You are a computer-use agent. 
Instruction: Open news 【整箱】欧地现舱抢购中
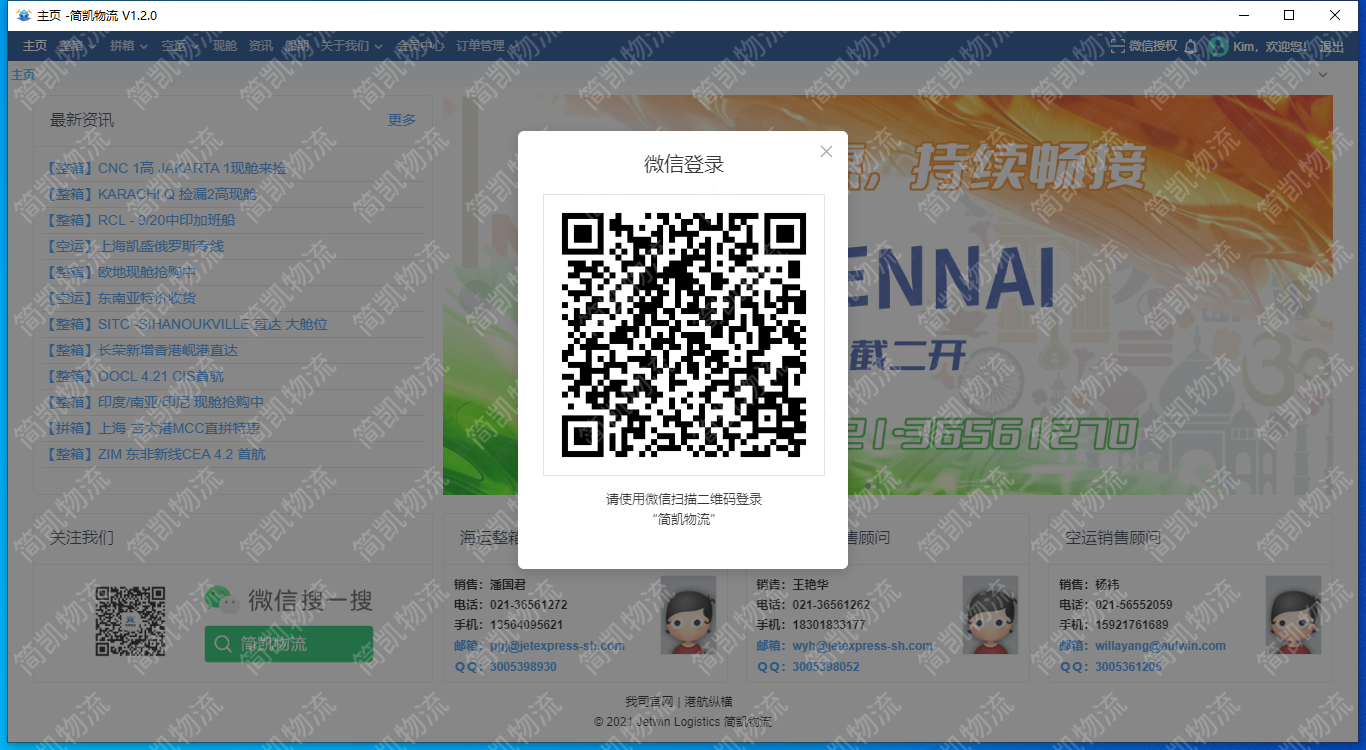[x=121, y=272]
